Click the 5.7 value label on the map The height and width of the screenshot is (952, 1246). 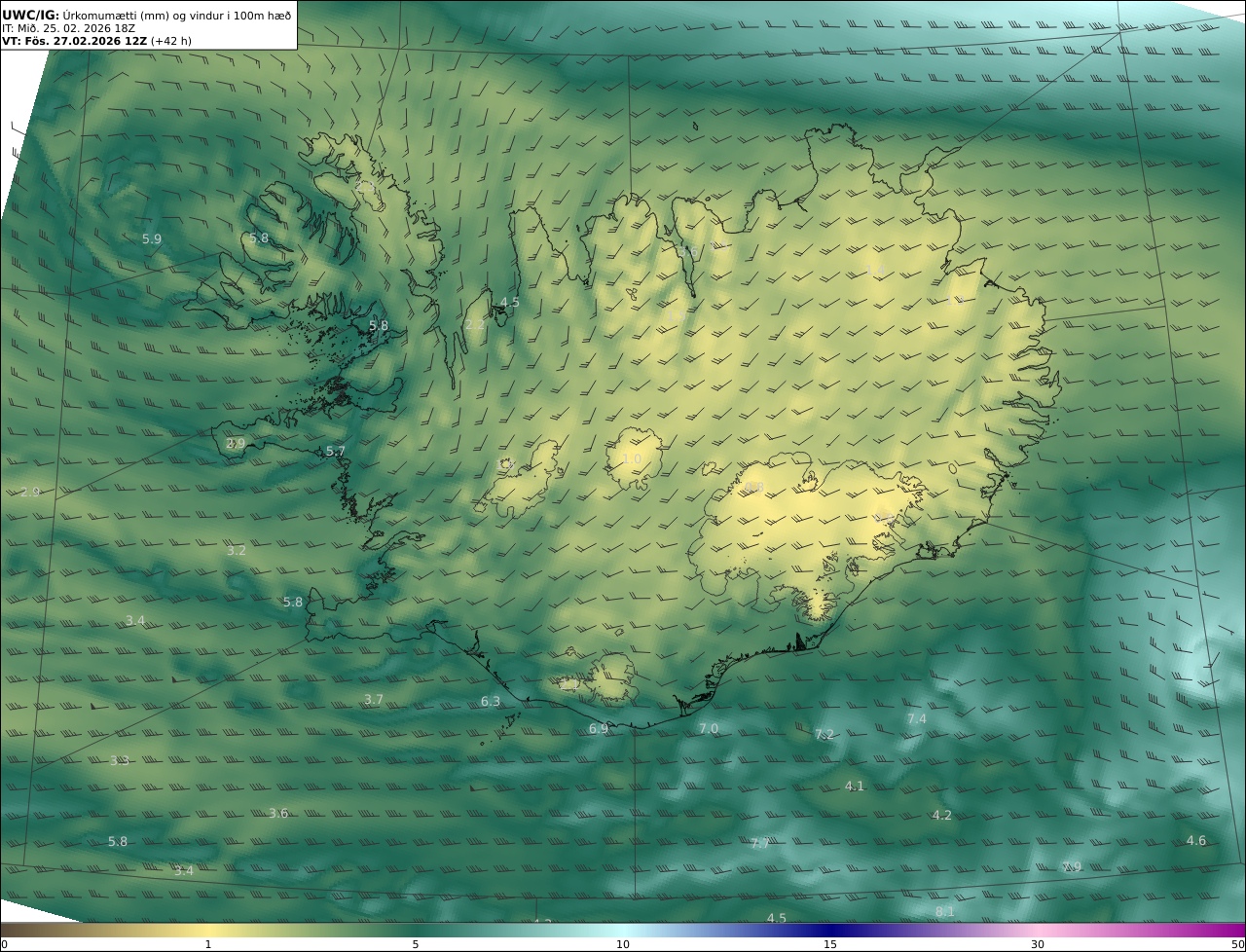click(335, 452)
